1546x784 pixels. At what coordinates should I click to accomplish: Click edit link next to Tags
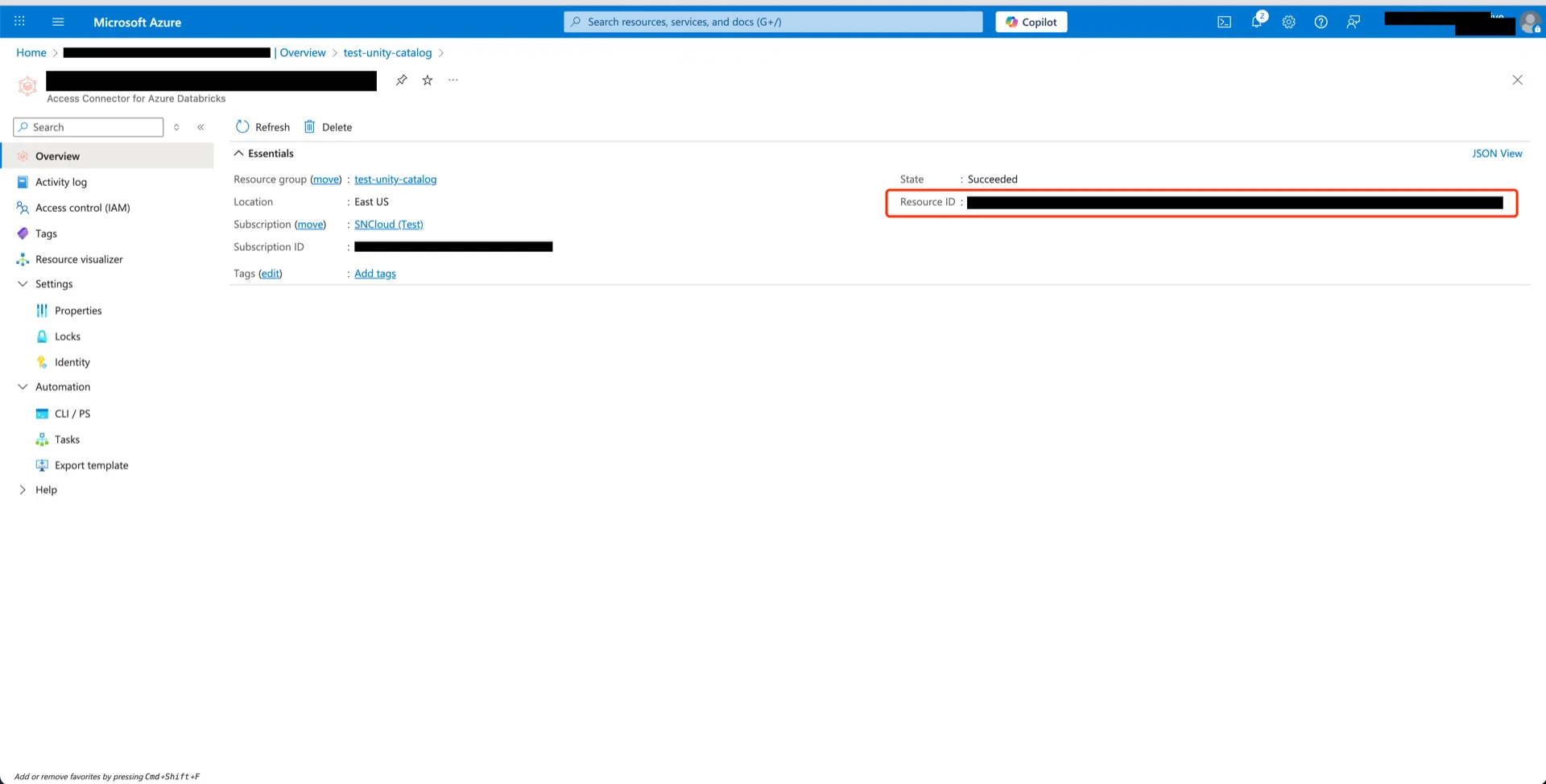click(270, 274)
